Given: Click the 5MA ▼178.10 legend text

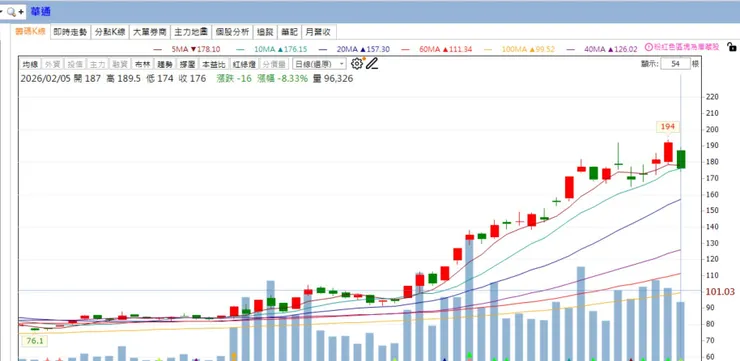Looking at the screenshot, I should 197,49.
